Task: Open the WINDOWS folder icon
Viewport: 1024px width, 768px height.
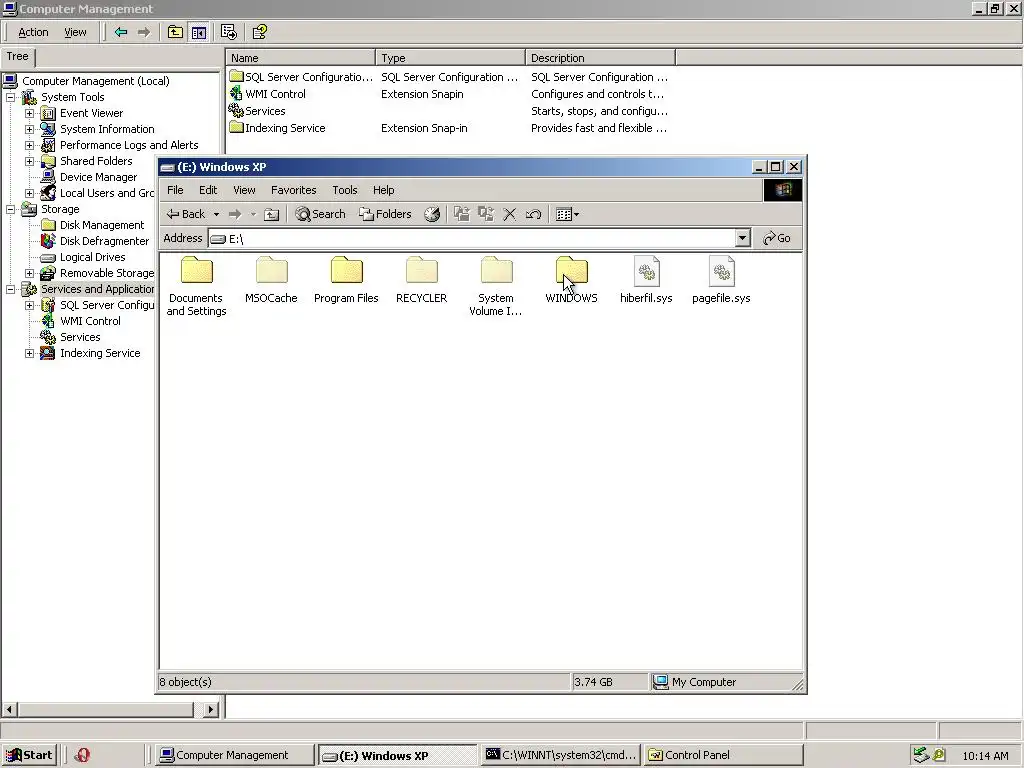Action: tap(571, 270)
